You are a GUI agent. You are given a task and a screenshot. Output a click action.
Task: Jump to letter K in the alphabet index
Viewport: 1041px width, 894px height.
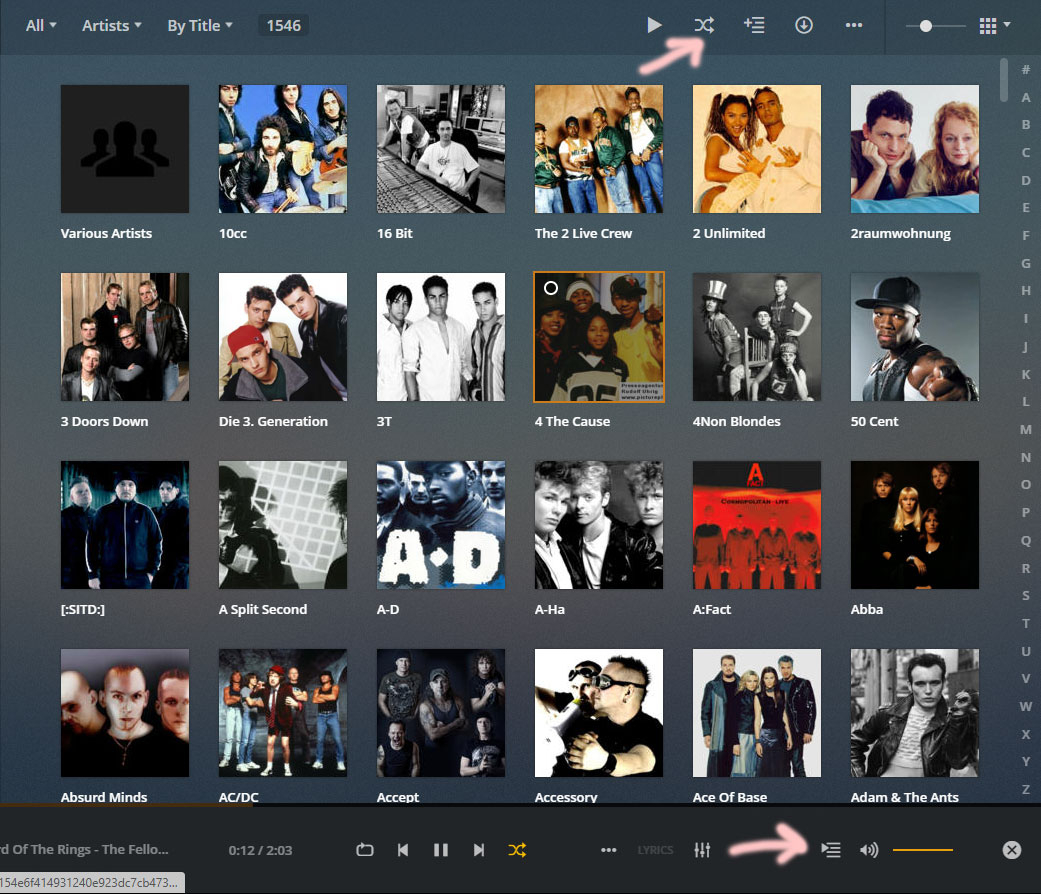1026,374
